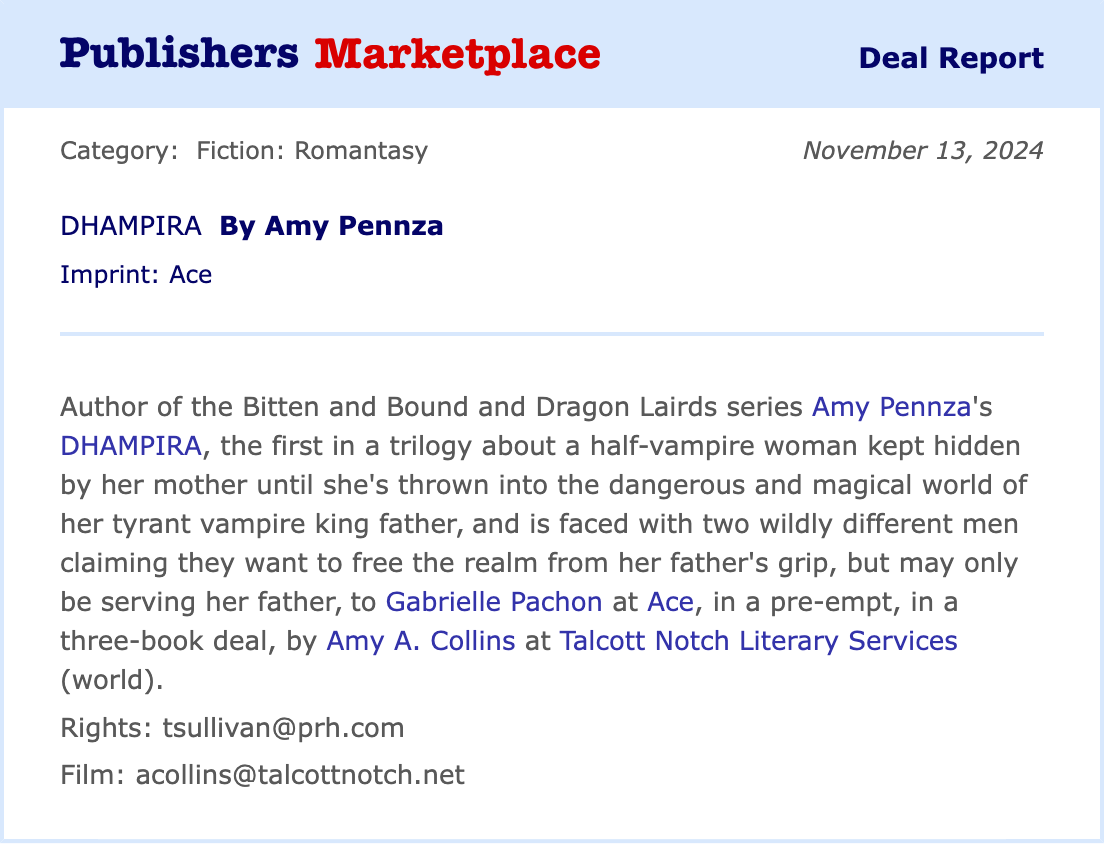The height and width of the screenshot is (844, 1104).
Task: Click the bold By Amy Pennza byline
Action: pos(331,226)
